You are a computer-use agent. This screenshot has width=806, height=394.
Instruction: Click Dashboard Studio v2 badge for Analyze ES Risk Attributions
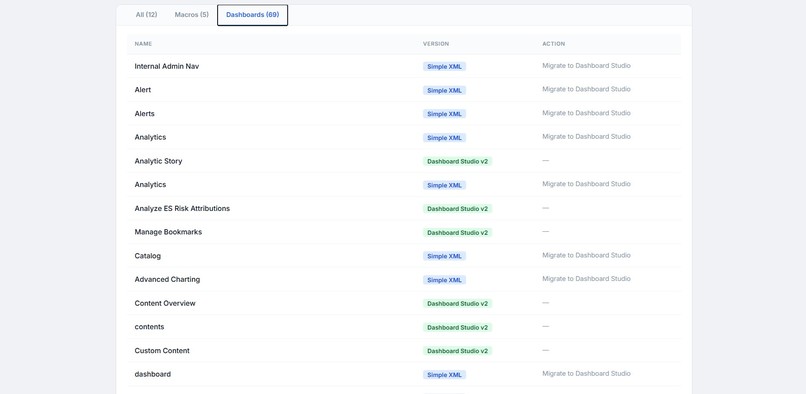[x=457, y=208]
